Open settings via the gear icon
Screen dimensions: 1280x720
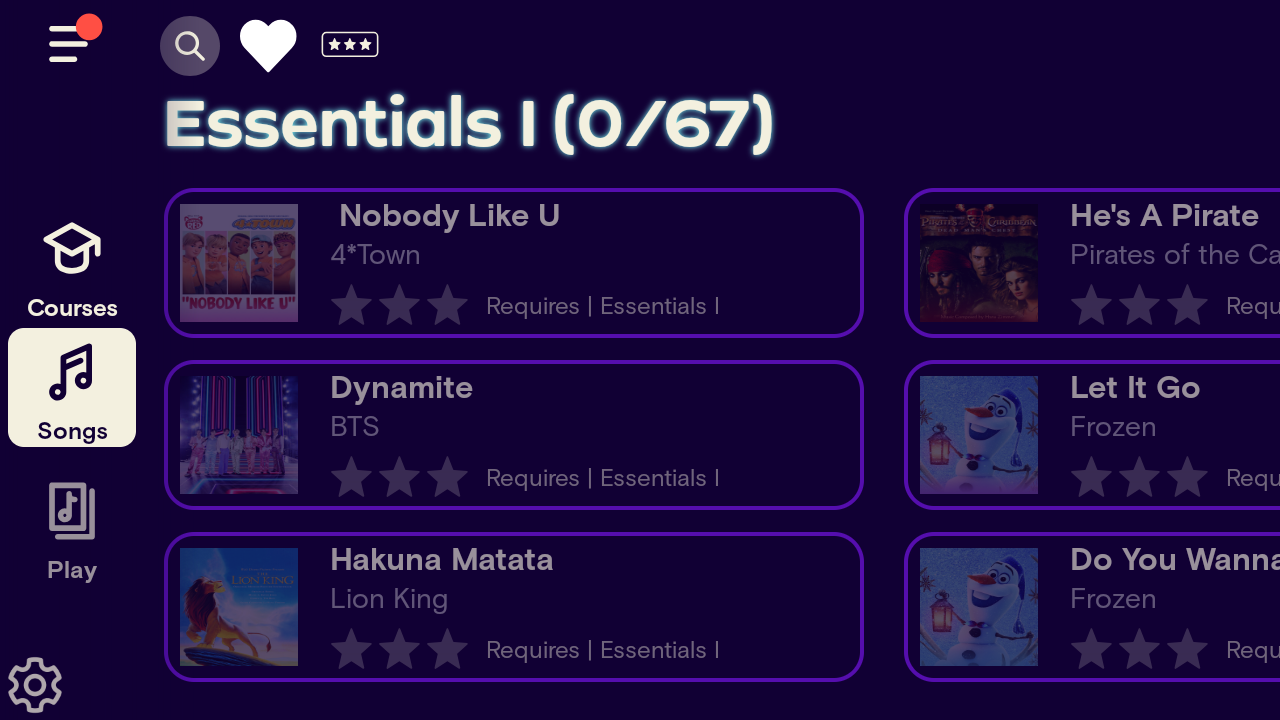pyautogui.click(x=35, y=685)
